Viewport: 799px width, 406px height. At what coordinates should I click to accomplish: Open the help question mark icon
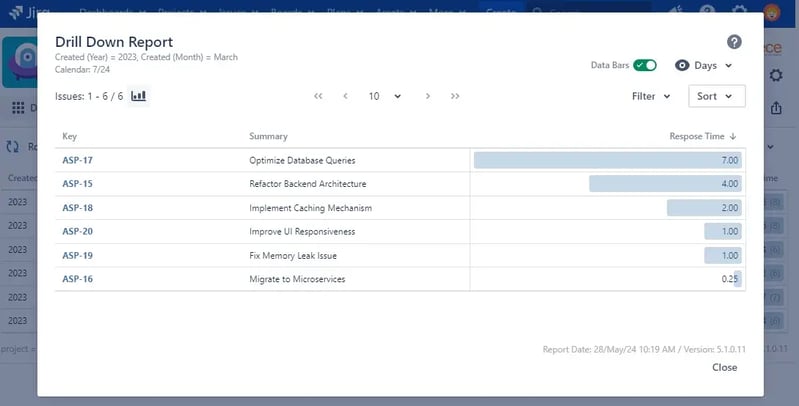(734, 42)
